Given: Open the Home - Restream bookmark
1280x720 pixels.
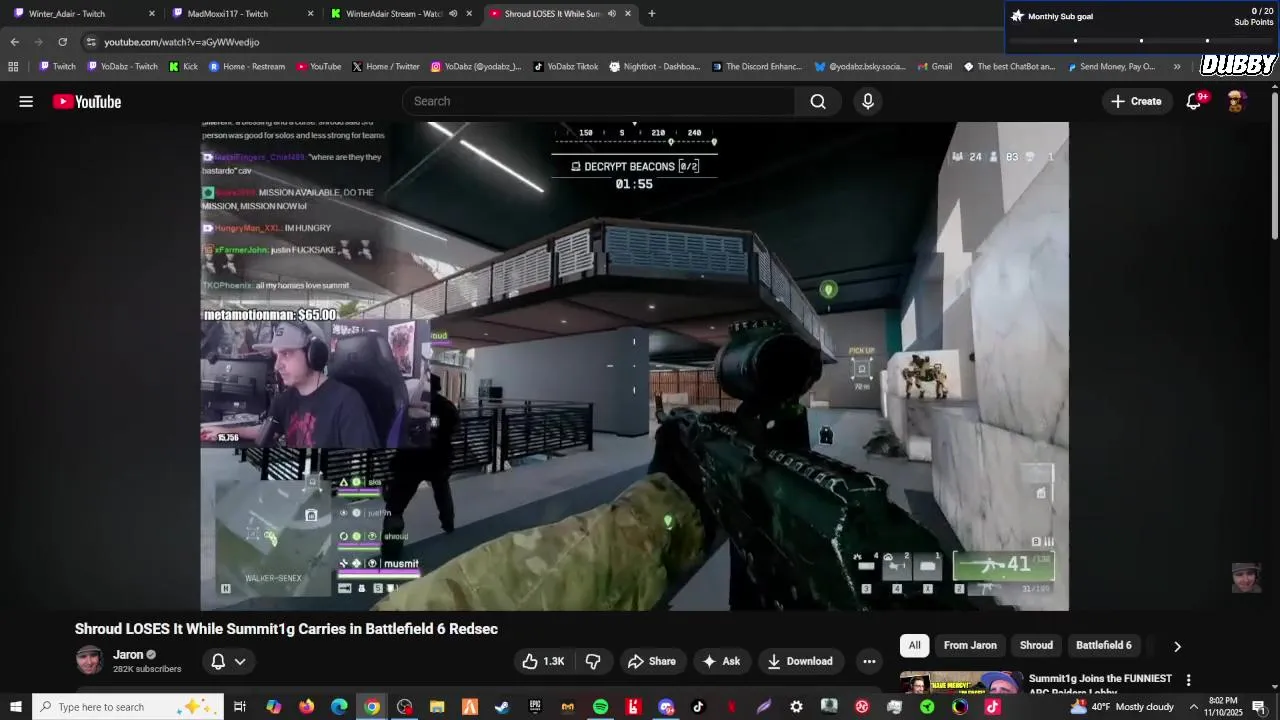Looking at the screenshot, I should 247,67.
